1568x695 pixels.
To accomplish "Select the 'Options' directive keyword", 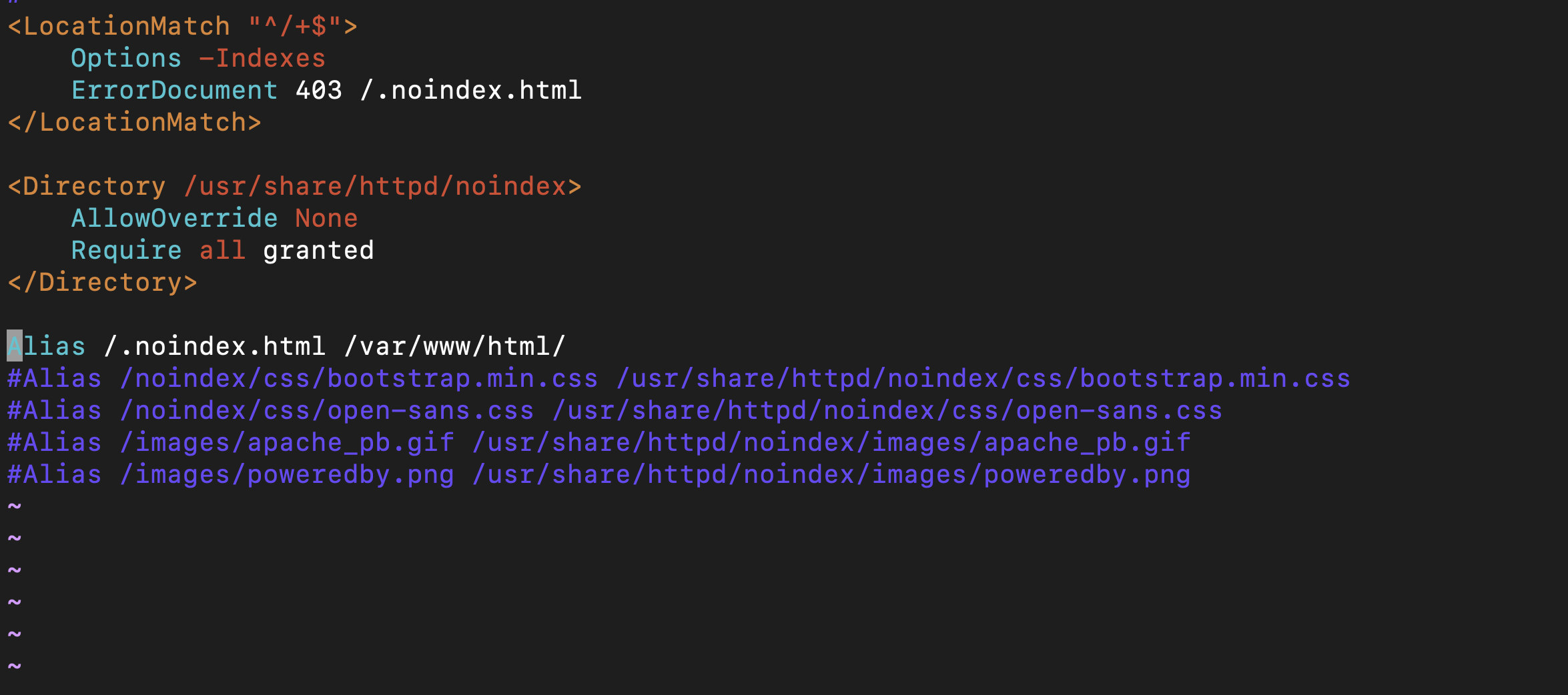I will tap(126, 59).
